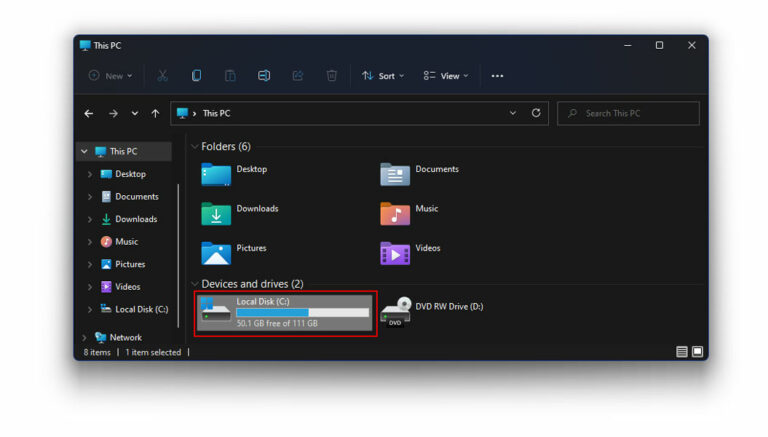Refresh the This PC view
The image size is (768, 437).
536,113
